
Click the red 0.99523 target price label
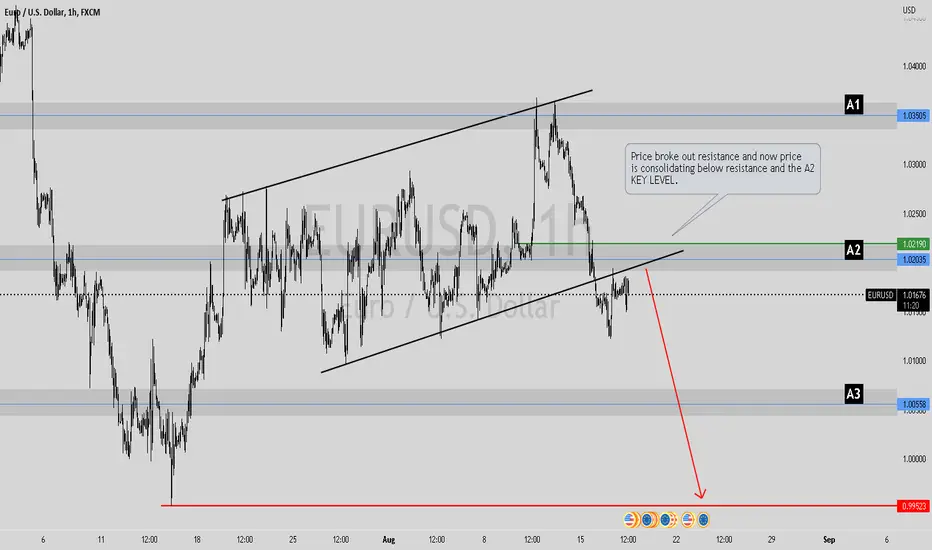click(x=914, y=506)
